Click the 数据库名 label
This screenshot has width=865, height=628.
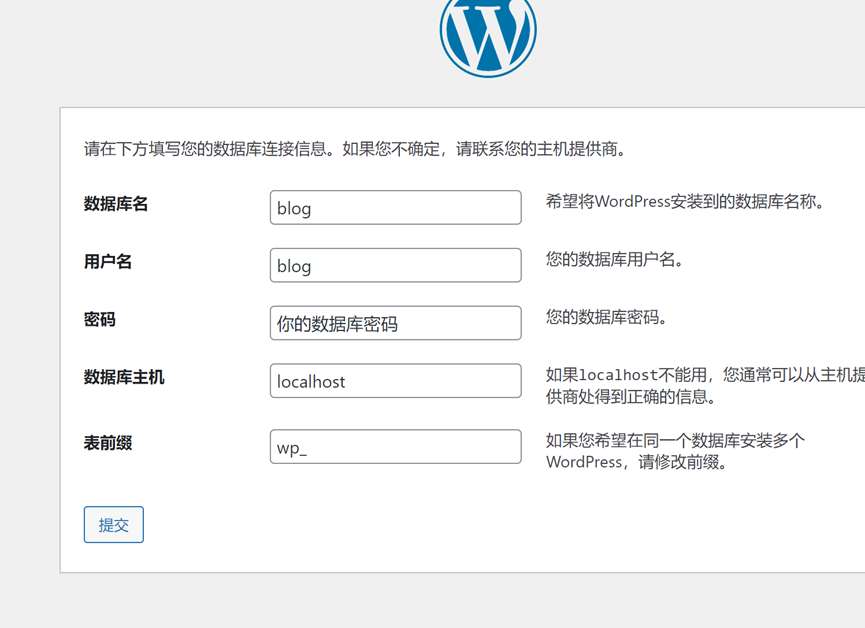point(116,204)
